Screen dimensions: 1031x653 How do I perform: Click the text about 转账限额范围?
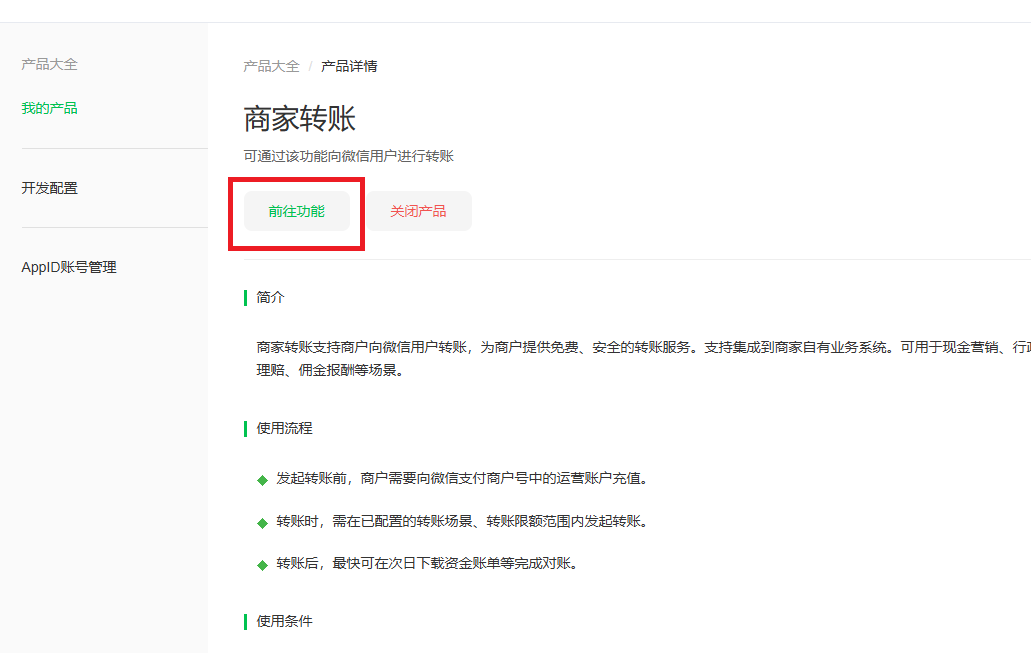pos(461,521)
